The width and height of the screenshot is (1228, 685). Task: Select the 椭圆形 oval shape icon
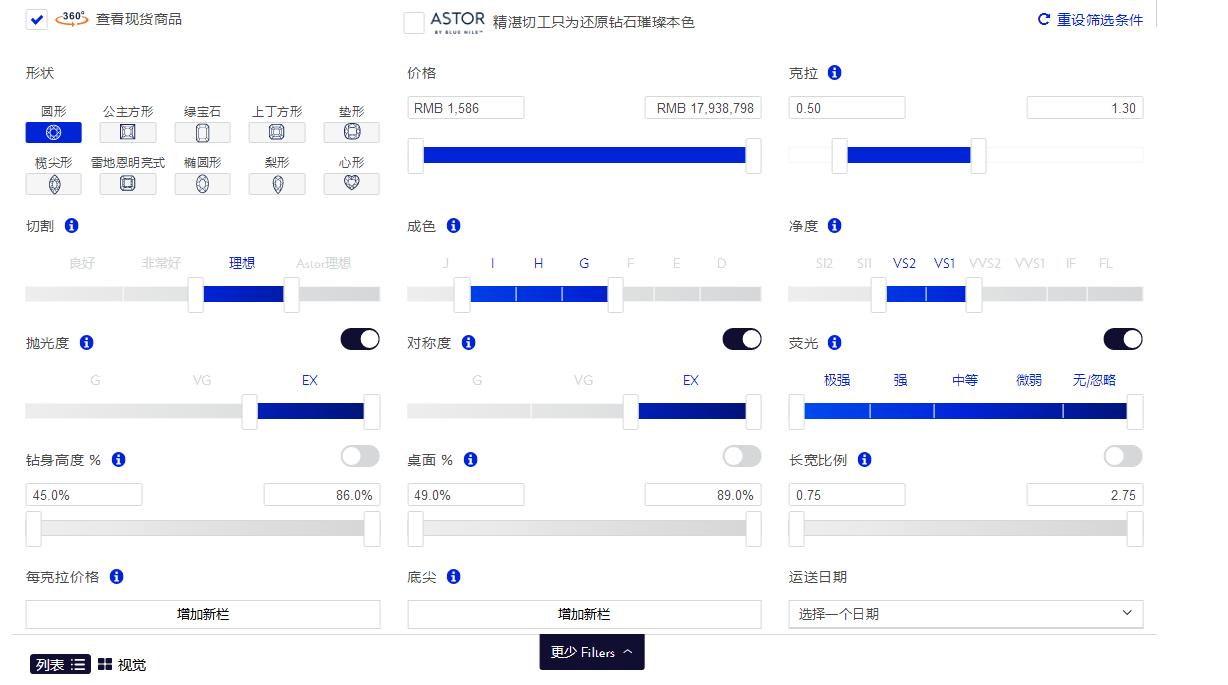(202, 183)
